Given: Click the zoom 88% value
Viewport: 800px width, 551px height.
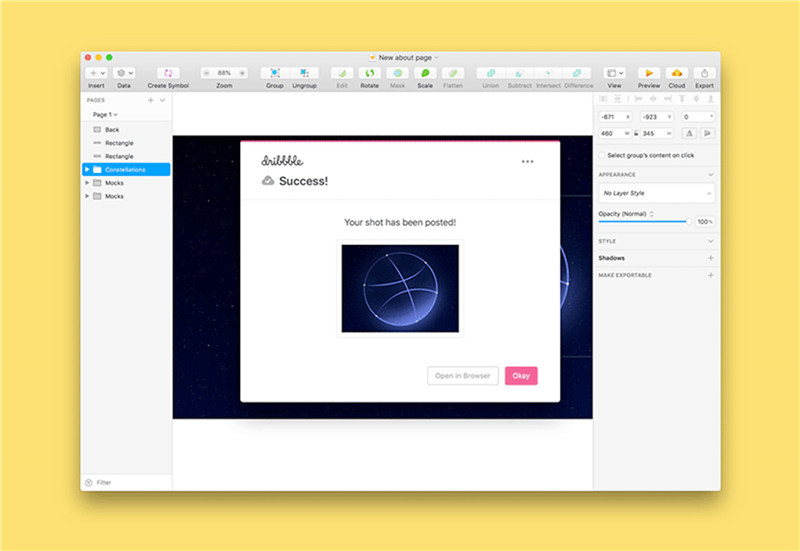Looking at the screenshot, I should (x=224, y=73).
